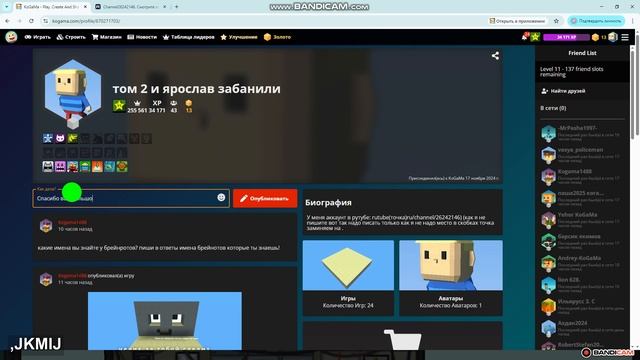
Task: Click the Биография heading
Action: [328, 203]
